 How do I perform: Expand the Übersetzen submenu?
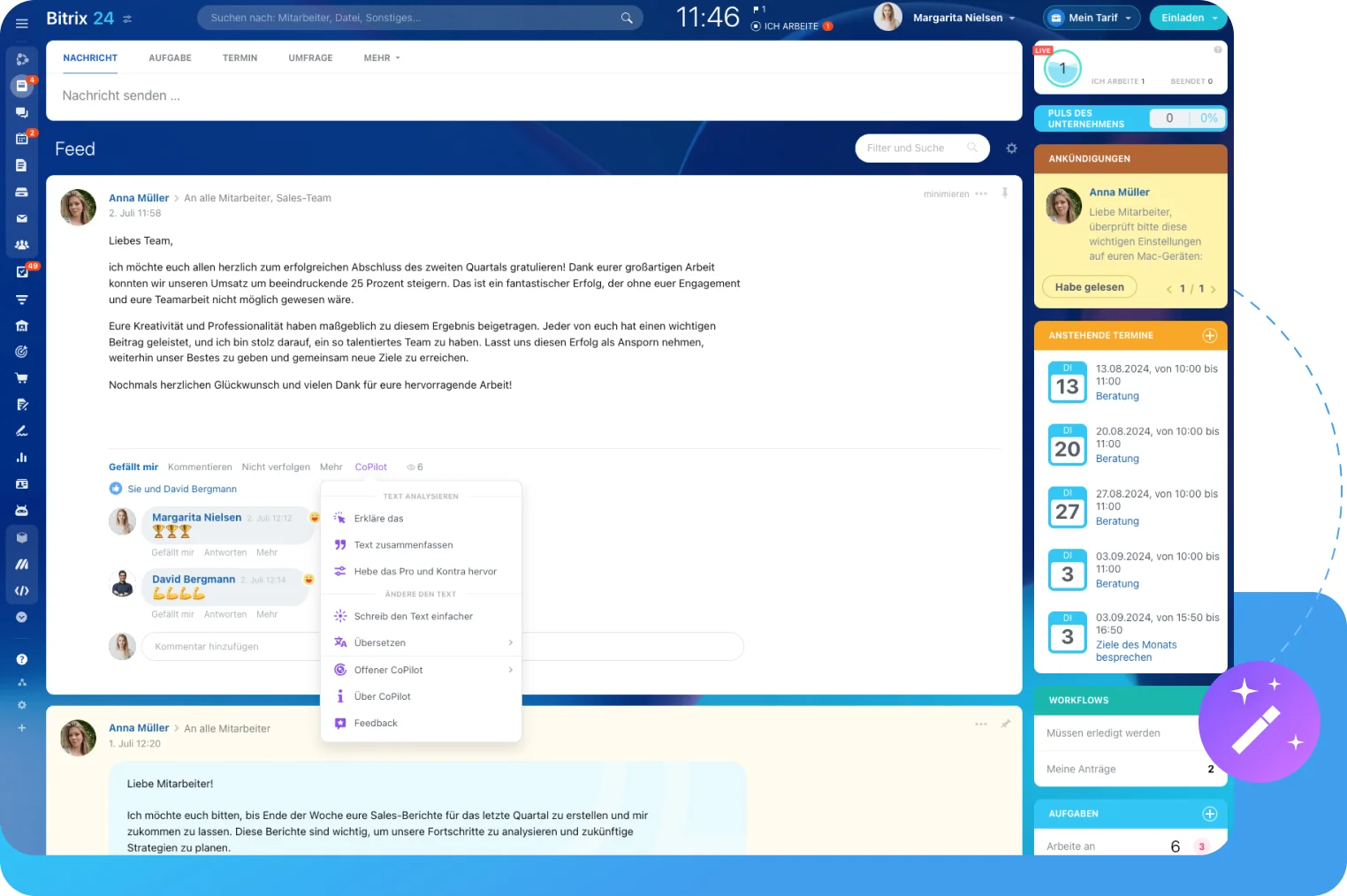422,643
